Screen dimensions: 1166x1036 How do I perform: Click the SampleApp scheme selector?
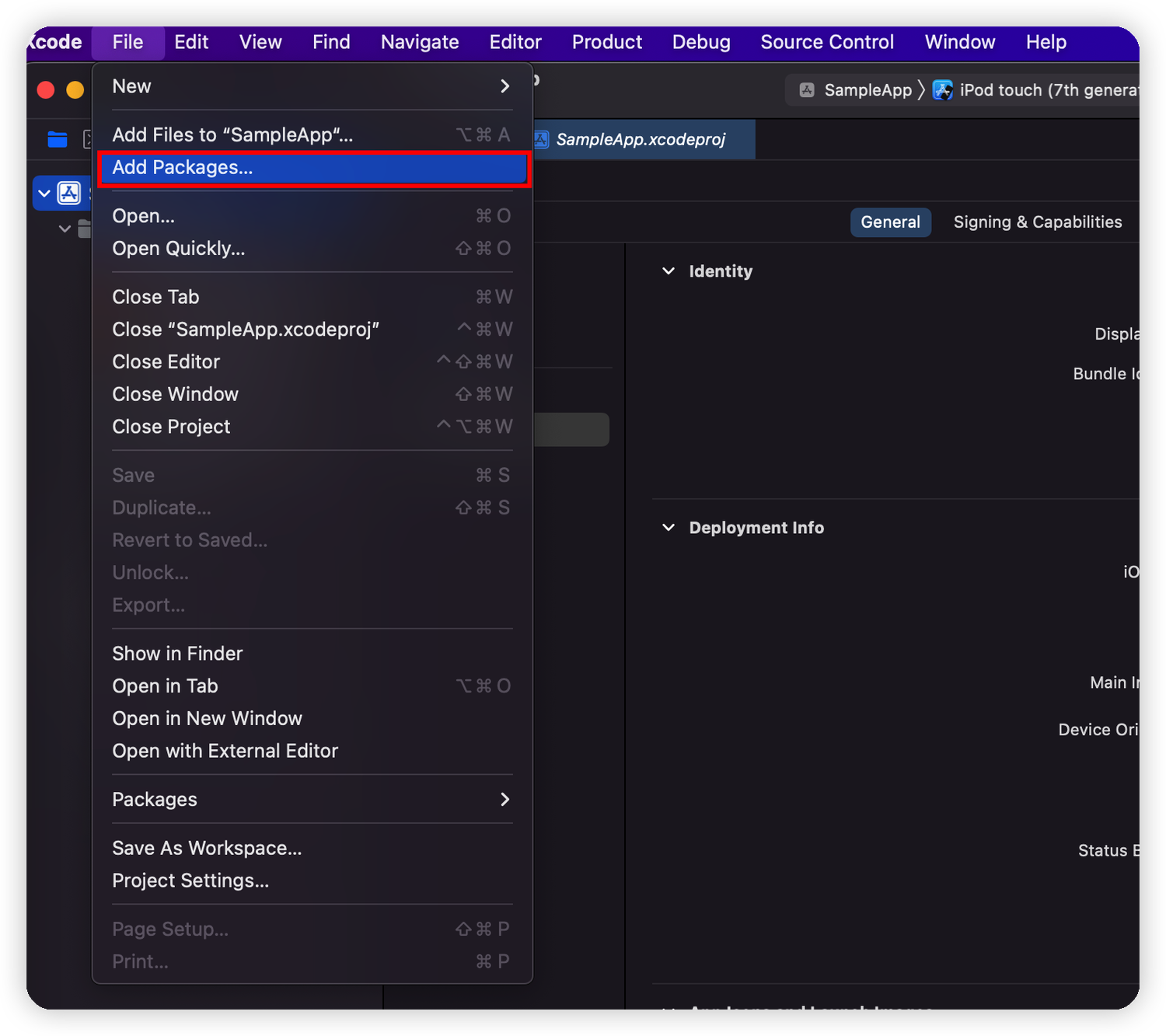(856, 90)
